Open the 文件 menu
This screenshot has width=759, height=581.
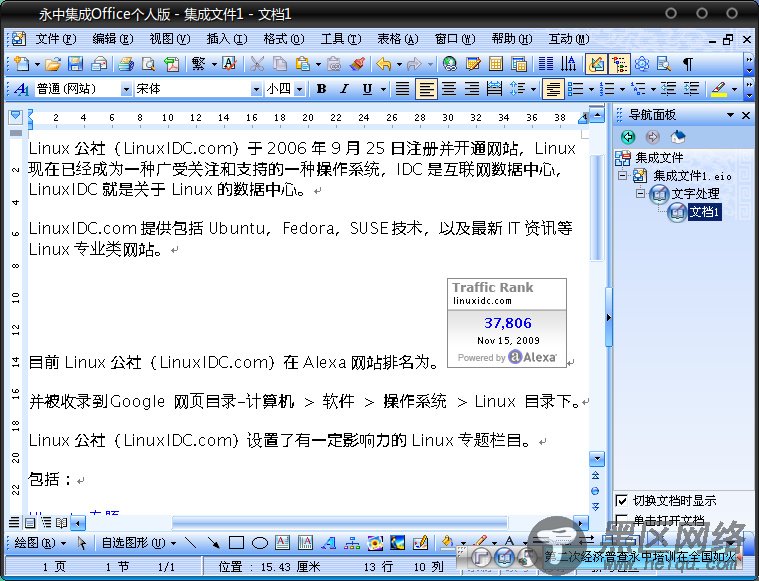[56, 39]
